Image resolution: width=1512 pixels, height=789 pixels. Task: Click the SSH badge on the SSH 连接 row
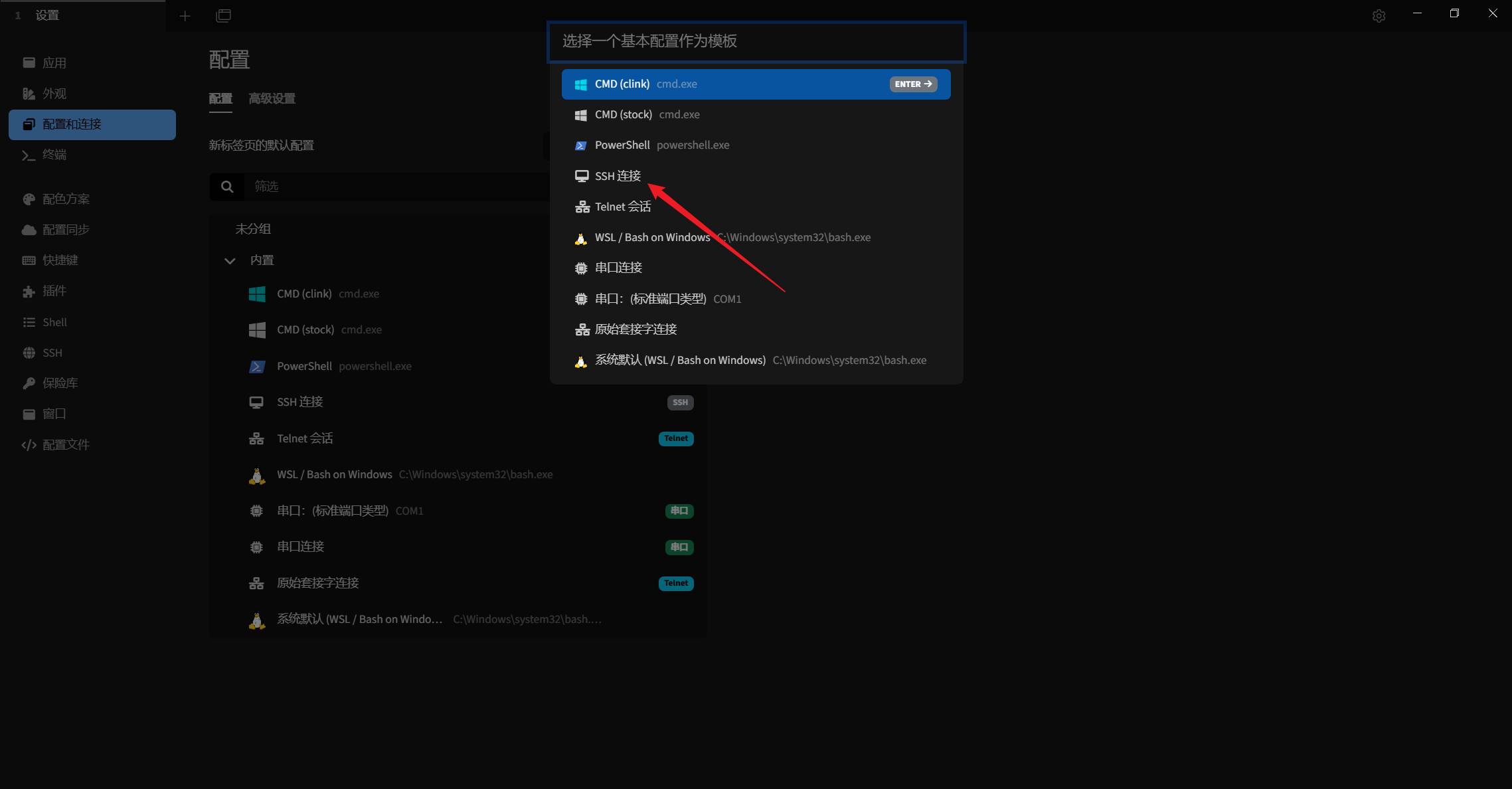point(680,402)
